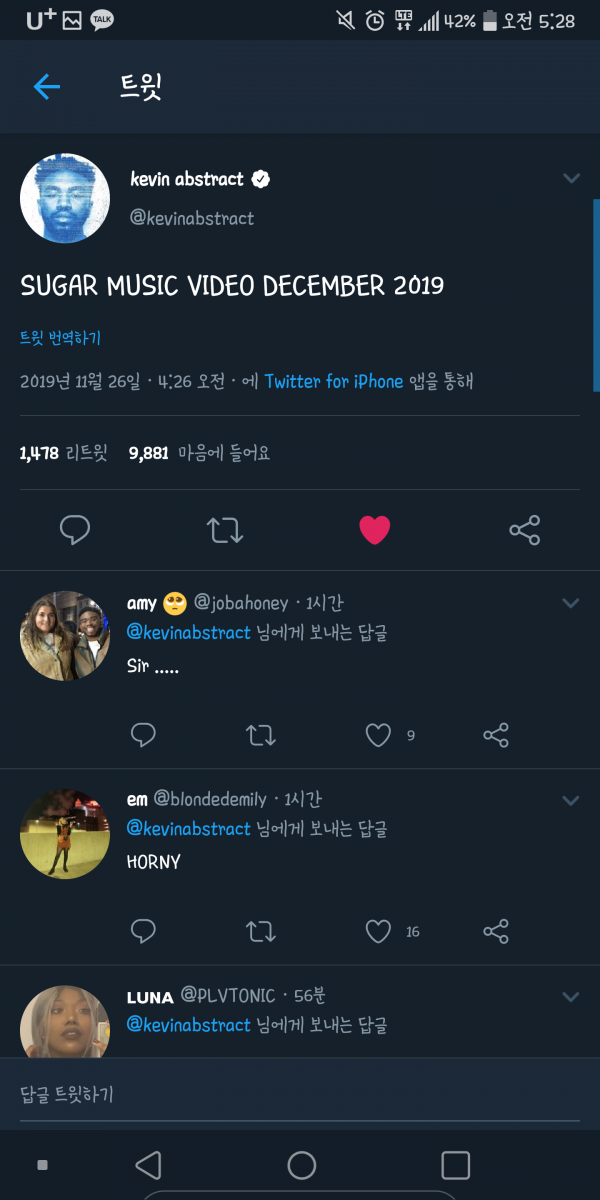Click the share icon on Kevin's tweet
Screen dimensions: 600x1200
525,530
